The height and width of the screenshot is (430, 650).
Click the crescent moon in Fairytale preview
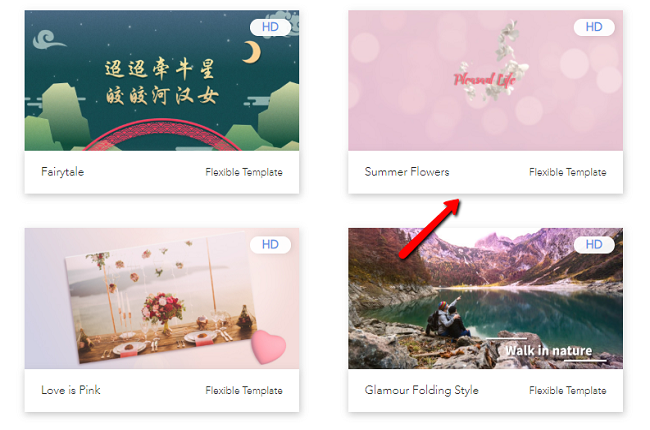click(x=252, y=52)
